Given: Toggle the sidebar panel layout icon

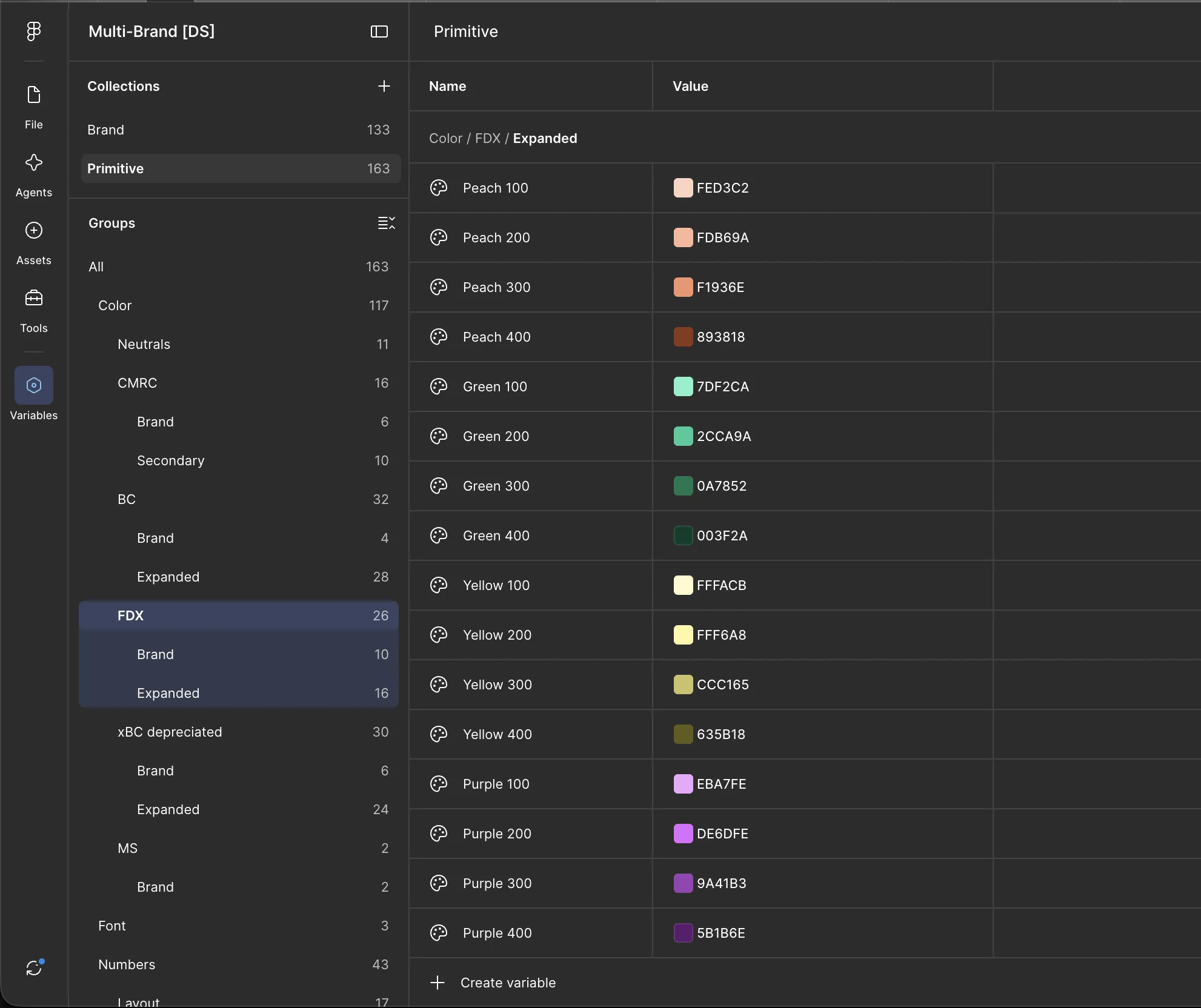Looking at the screenshot, I should coord(379,31).
